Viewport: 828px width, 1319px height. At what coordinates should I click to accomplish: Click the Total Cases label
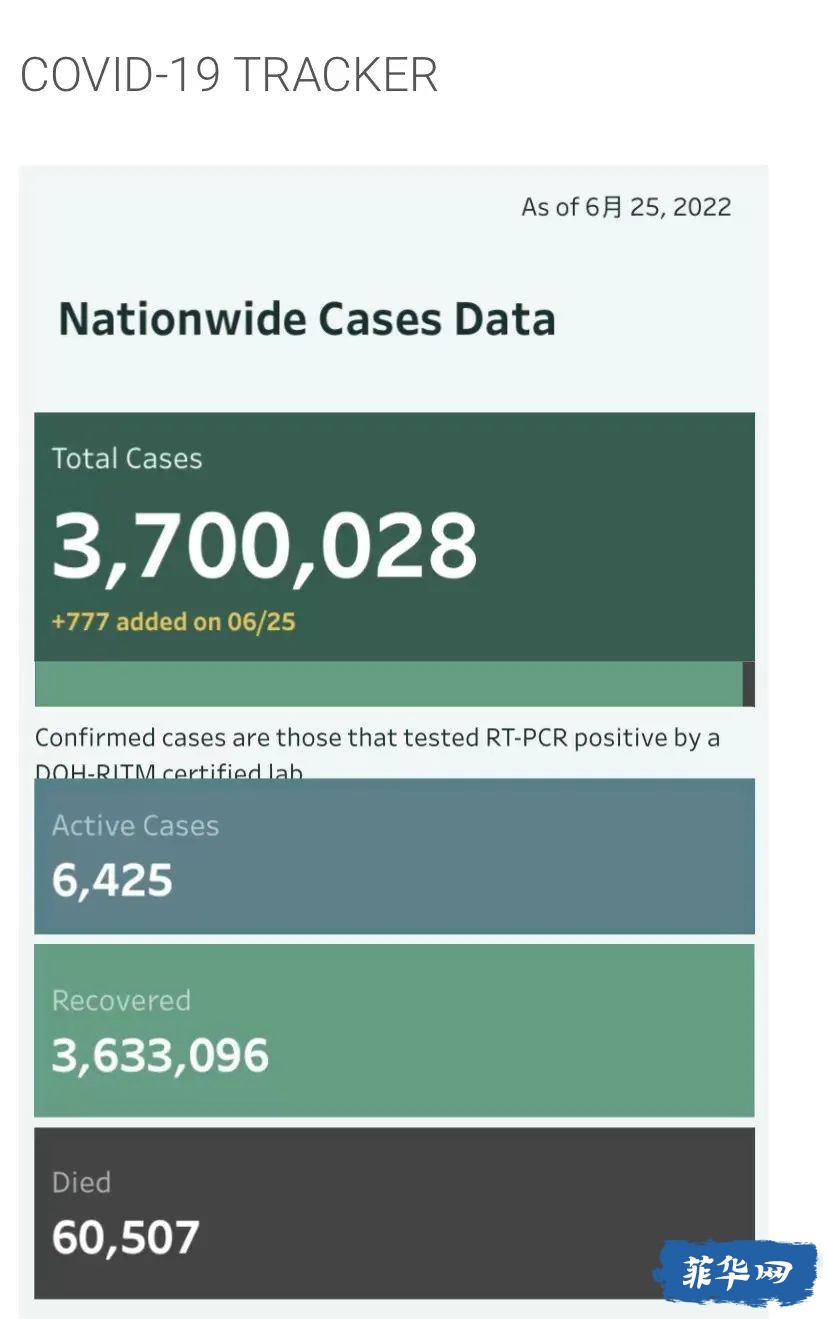(x=127, y=458)
